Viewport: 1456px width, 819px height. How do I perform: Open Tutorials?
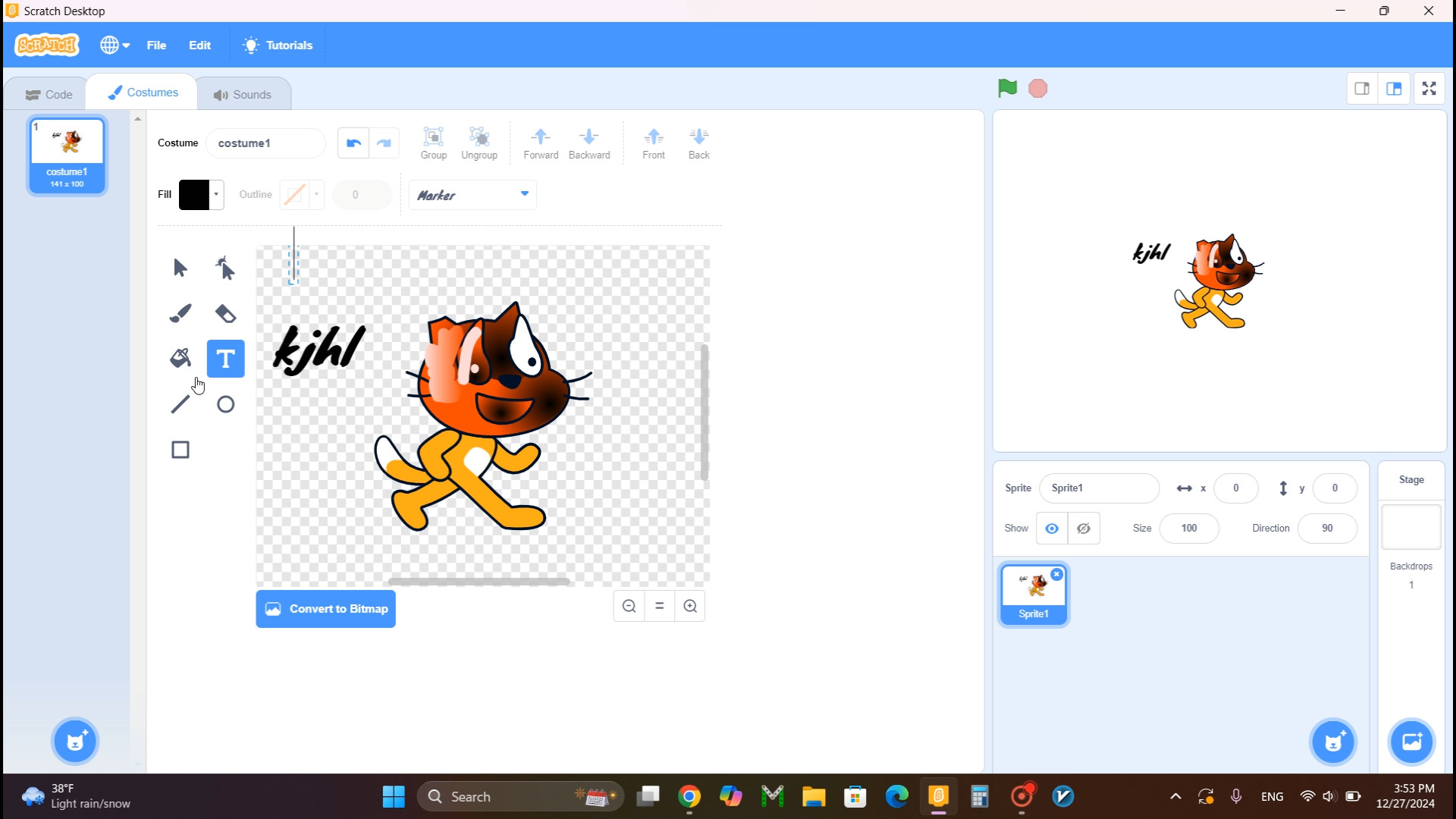[x=278, y=45]
